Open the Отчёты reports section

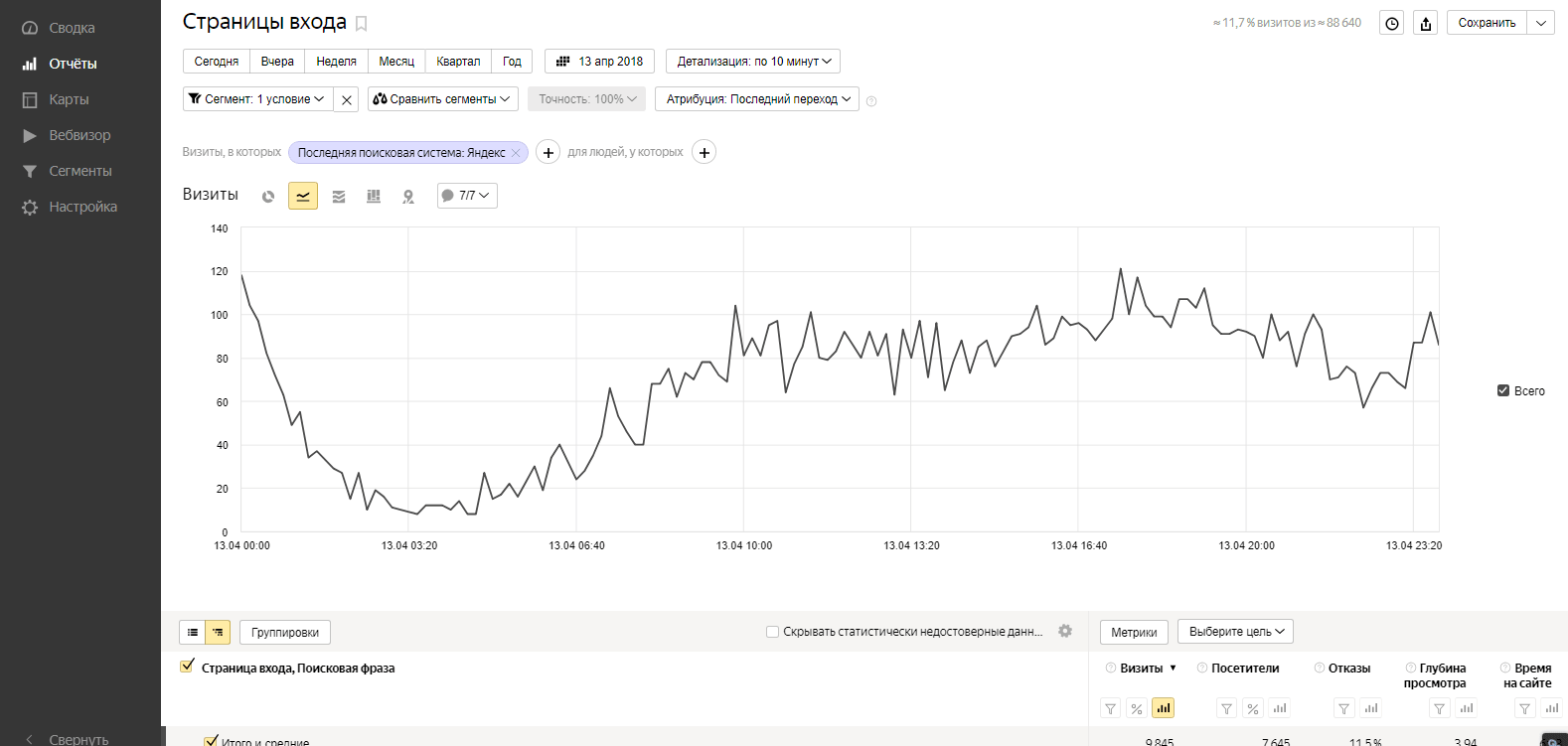[x=60, y=64]
